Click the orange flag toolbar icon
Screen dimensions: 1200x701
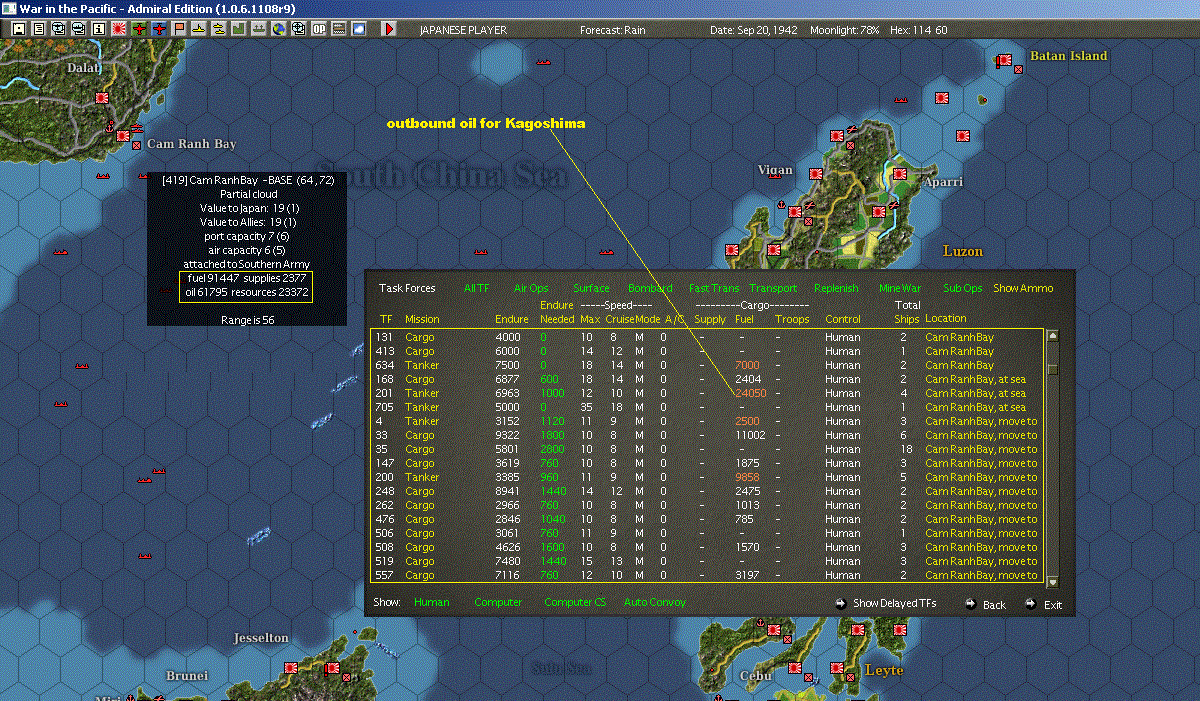pos(180,29)
